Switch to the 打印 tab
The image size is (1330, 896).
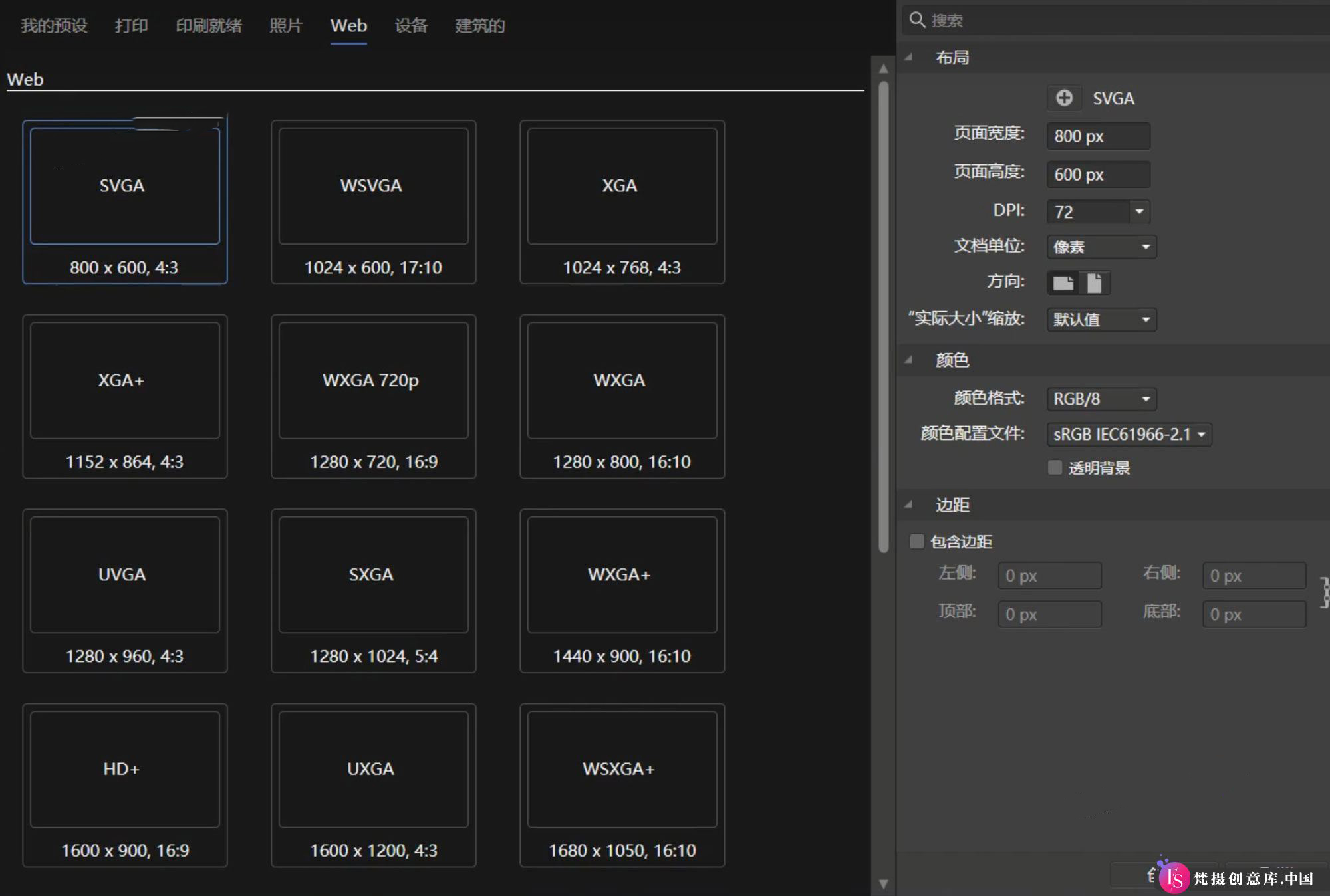click(x=131, y=25)
